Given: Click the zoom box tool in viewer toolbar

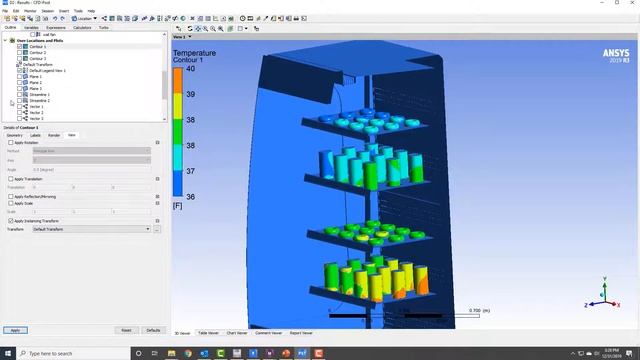Looking at the screenshot, I should point(205,29).
